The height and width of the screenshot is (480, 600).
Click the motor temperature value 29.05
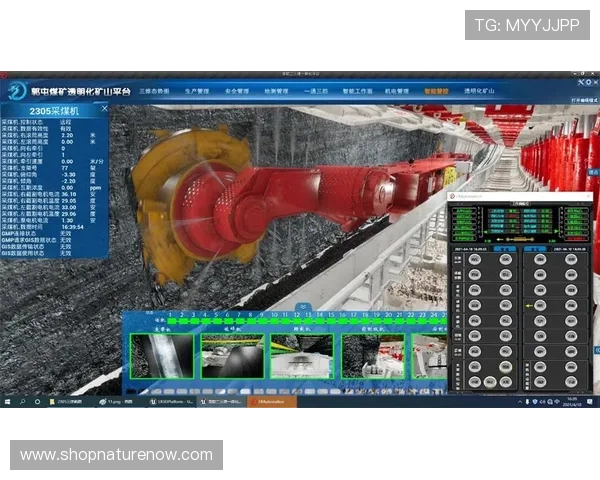coord(68,201)
